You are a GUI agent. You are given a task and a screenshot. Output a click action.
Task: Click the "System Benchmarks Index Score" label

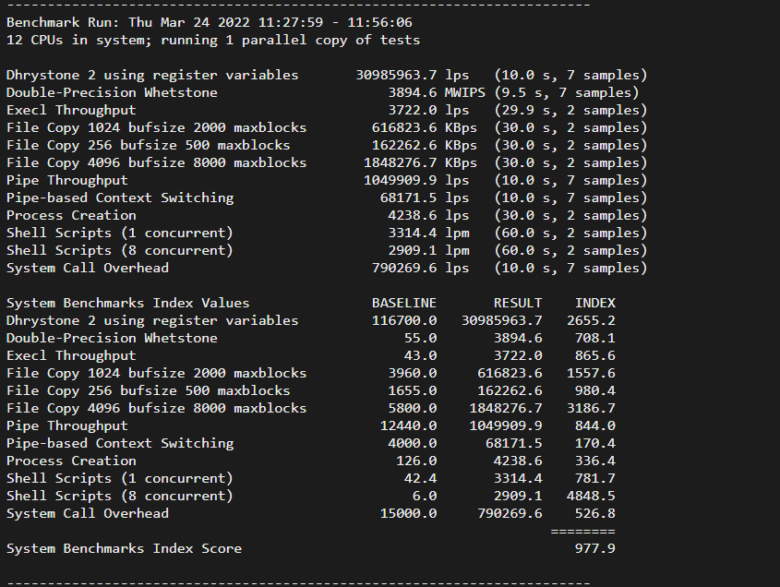pos(124,548)
